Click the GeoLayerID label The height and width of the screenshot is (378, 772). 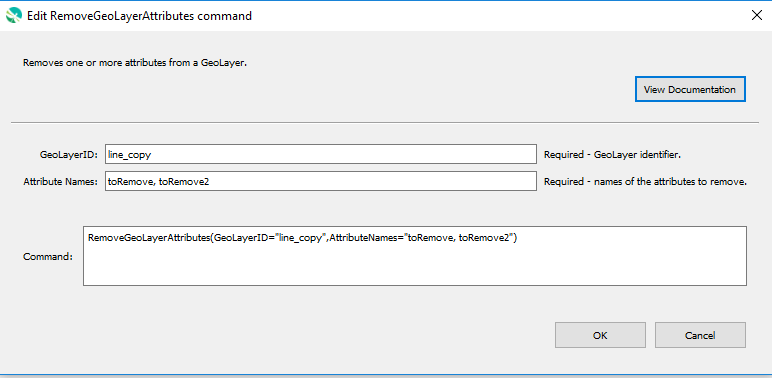coord(69,155)
